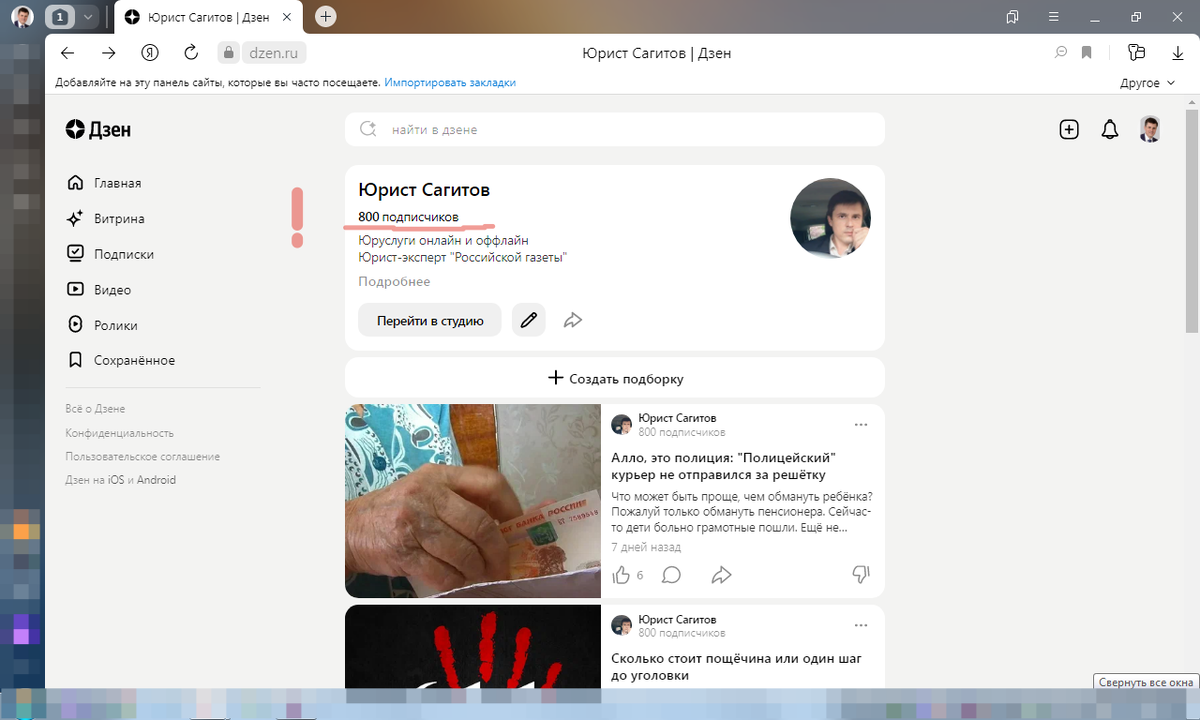This screenshot has width=1200, height=720.
Task: Open the browser downloads icon
Action: 1176,53
